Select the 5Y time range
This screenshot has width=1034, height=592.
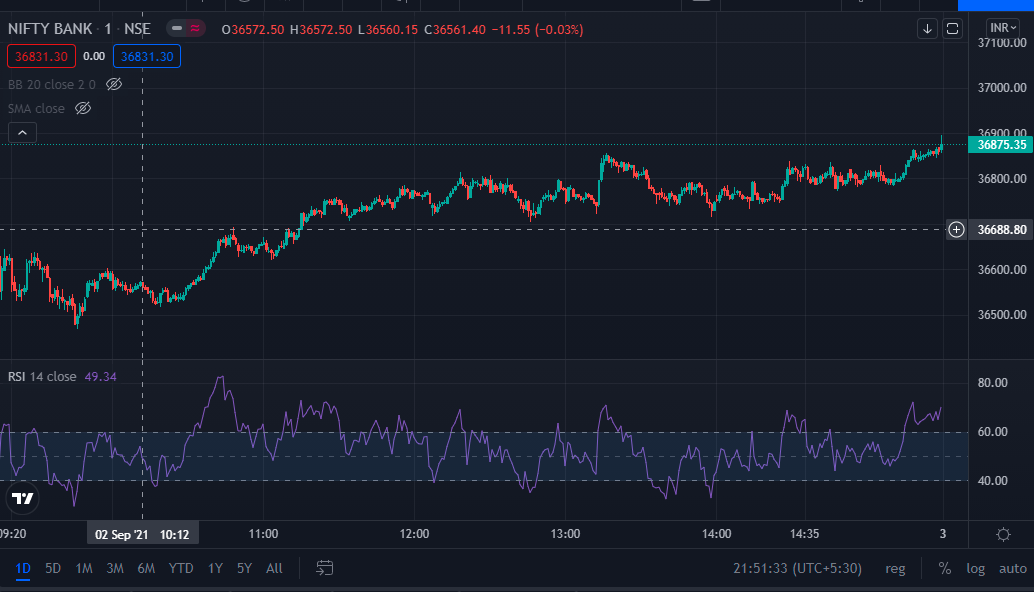click(244, 568)
